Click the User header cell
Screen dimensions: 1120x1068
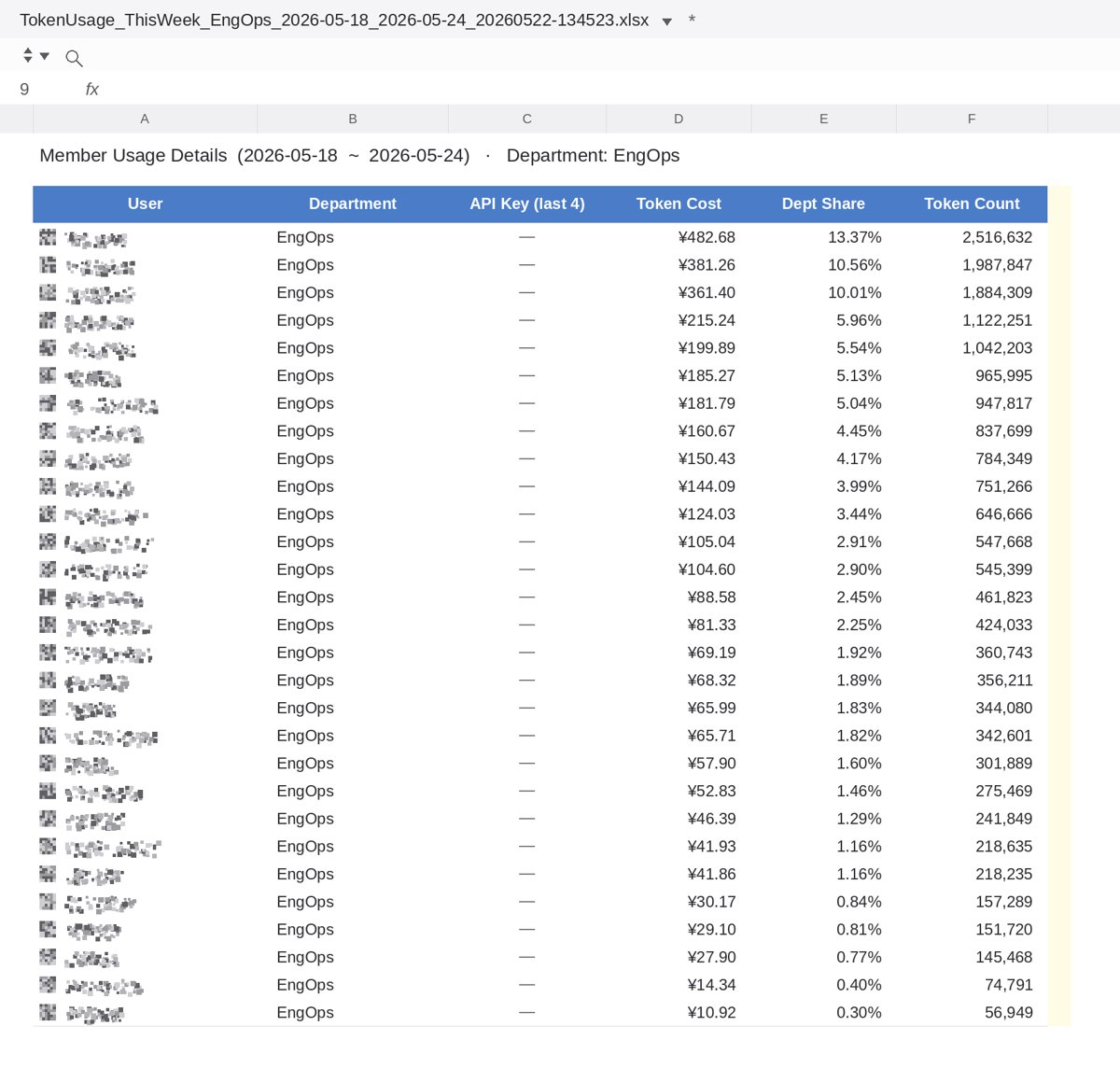(x=145, y=204)
